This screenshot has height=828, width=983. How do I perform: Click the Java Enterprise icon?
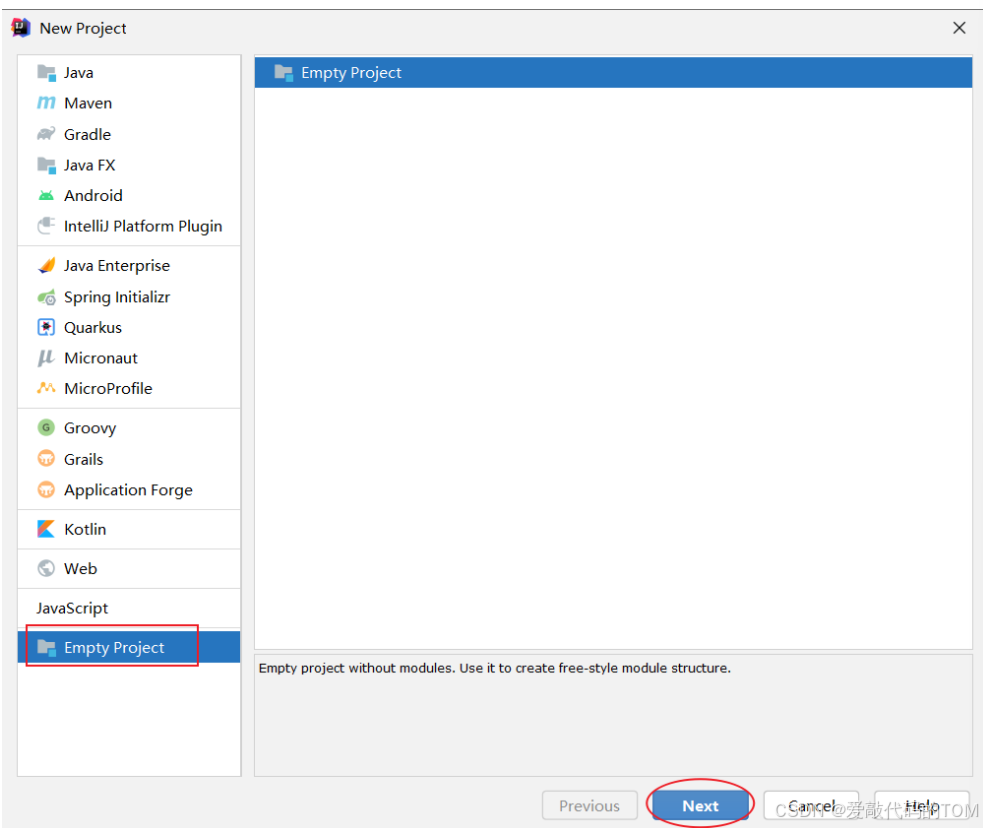click(x=46, y=266)
